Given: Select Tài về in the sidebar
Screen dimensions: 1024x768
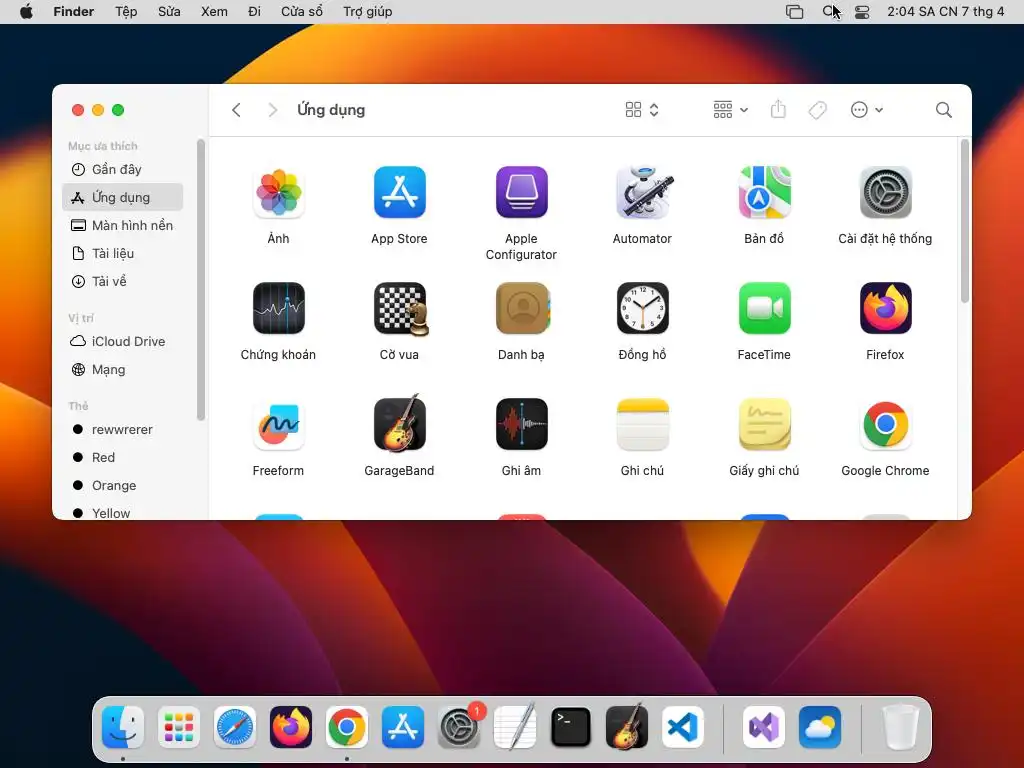Looking at the screenshot, I should (x=123, y=281).
